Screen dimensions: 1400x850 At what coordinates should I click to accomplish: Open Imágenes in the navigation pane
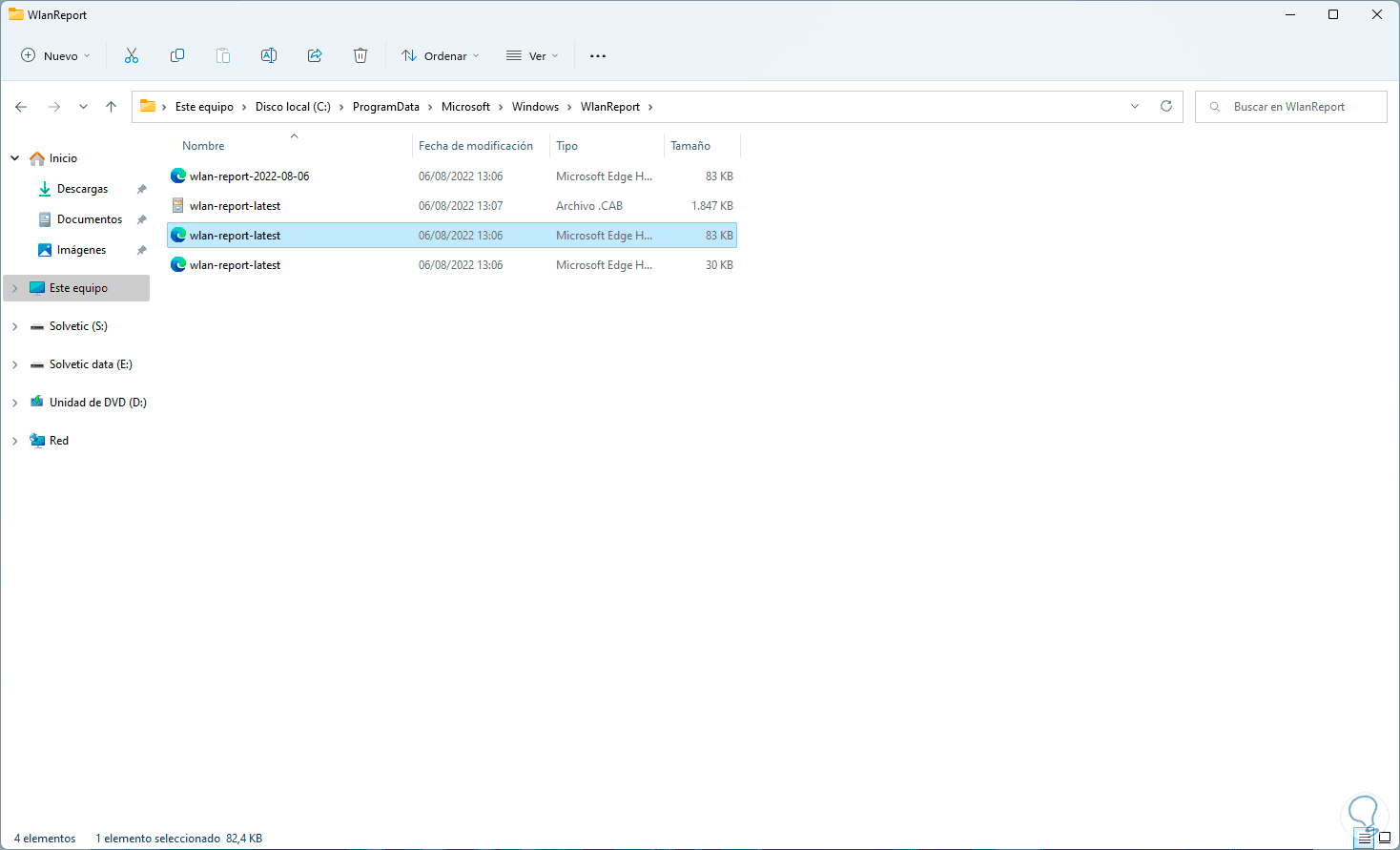[82, 250]
